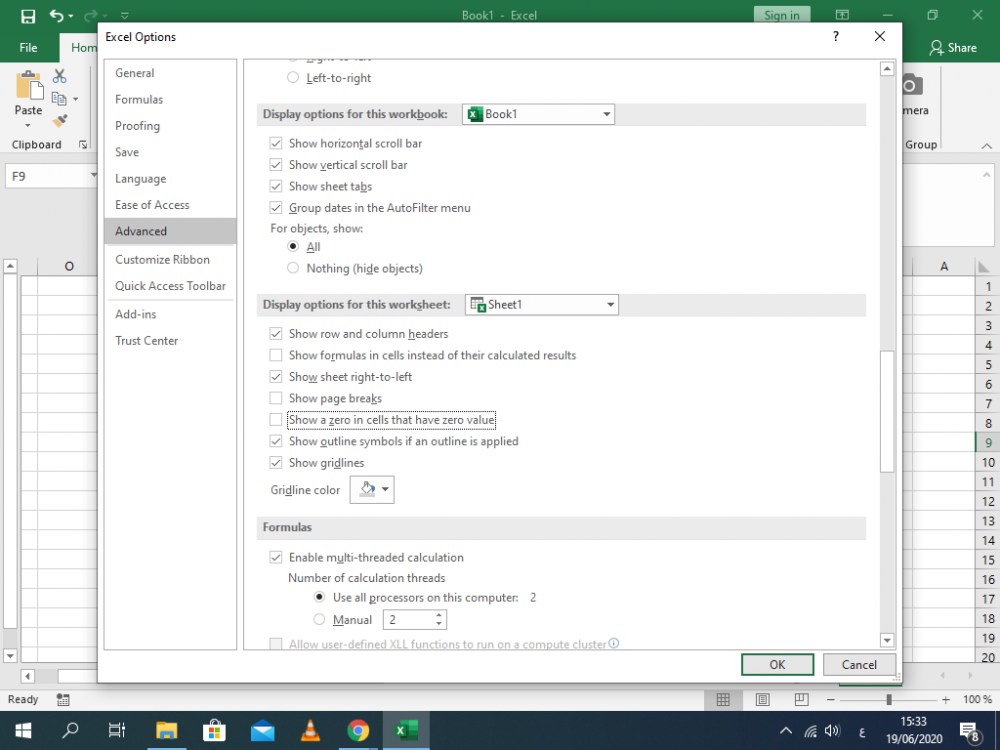The width and height of the screenshot is (1000, 750).
Task: Open File Explorer from taskbar
Action: click(166, 730)
